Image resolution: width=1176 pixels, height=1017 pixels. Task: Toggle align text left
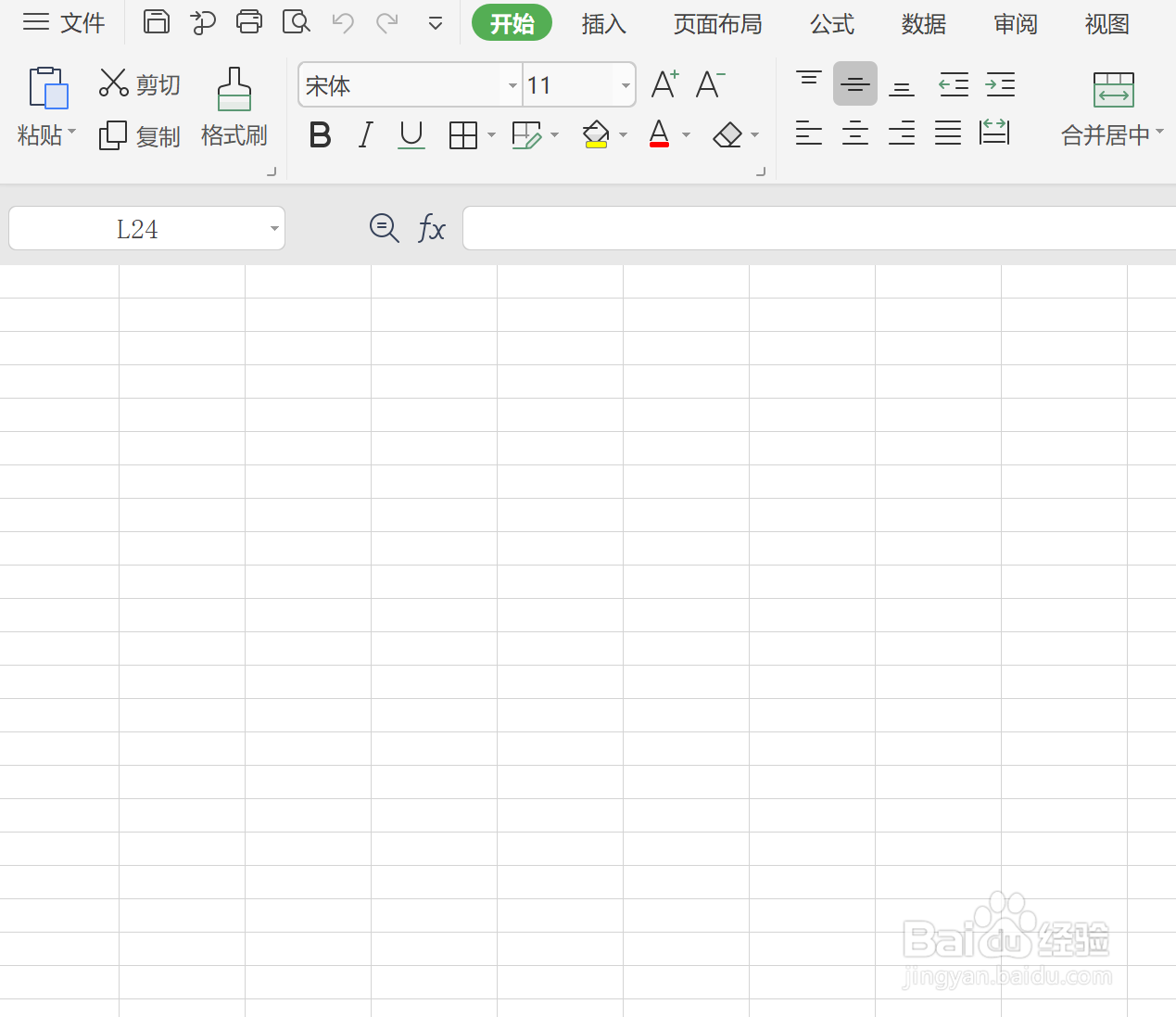tap(809, 133)
